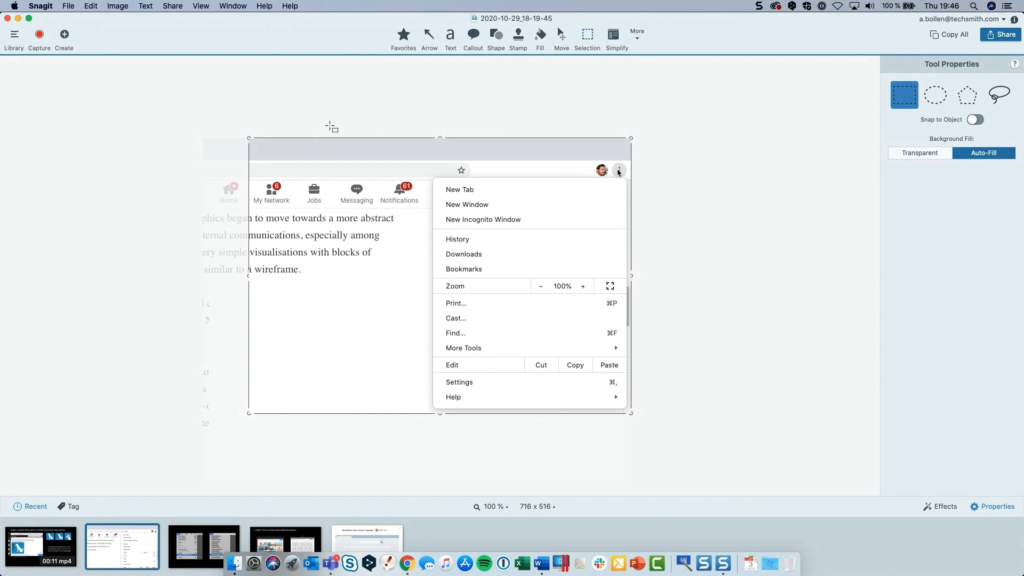The width and height of the screenshot is (1024, 576).
Task: Select the 00:11 mp4 video thumbnail
Action: click(x=40, y=546)
